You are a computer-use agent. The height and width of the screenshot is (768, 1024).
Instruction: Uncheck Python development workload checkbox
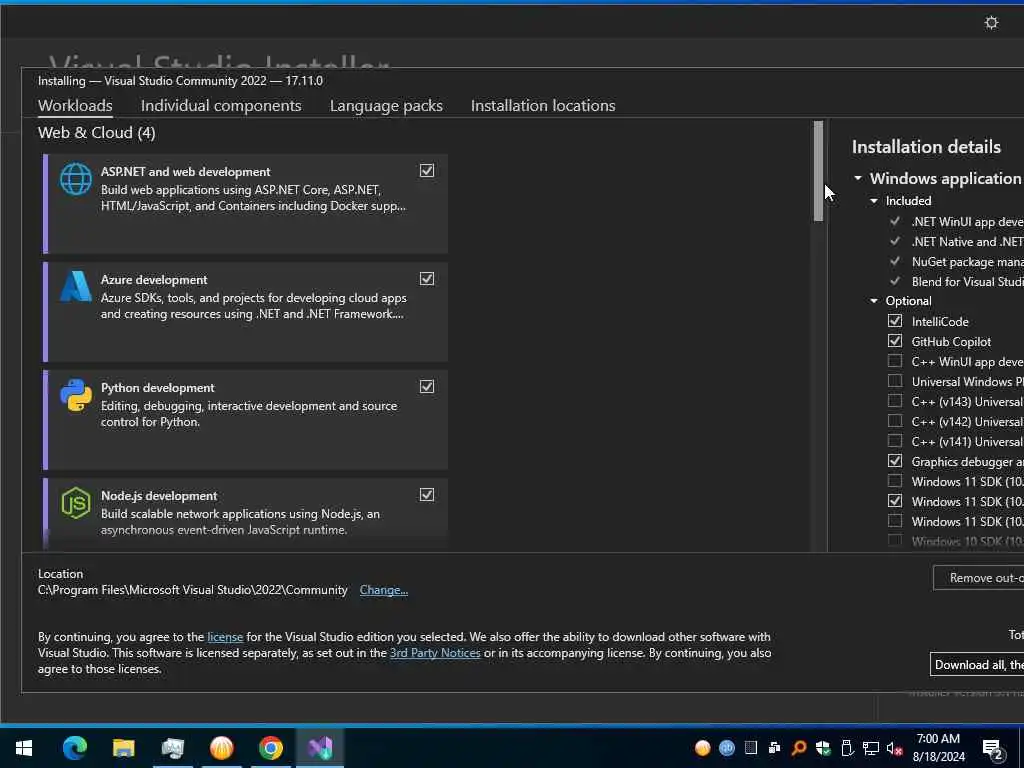[x=426, y=387]
